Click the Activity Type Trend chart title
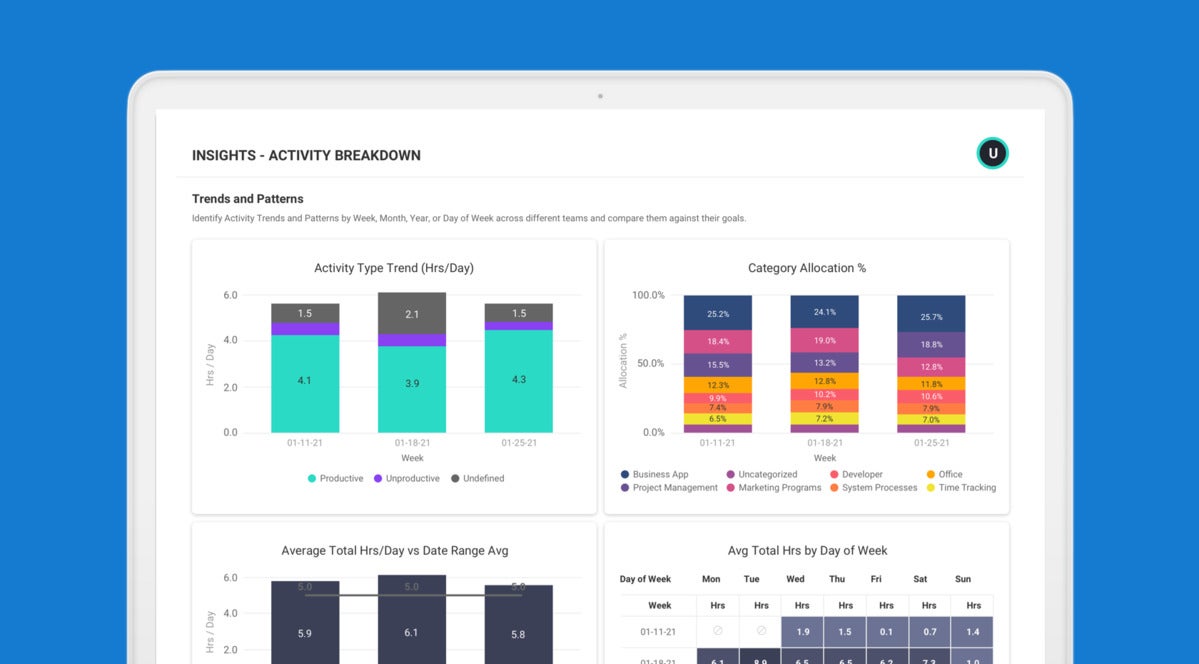Viewport: 1199px width, 664px height. point(394,268)
